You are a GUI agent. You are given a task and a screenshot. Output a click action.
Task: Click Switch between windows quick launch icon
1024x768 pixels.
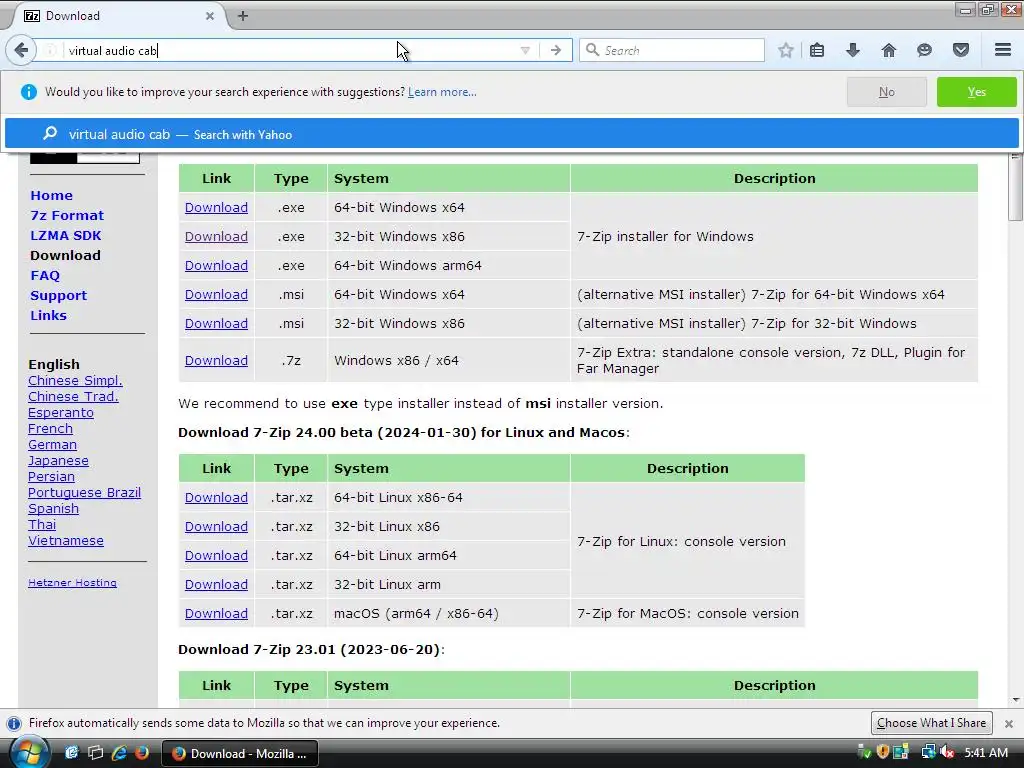96,753
